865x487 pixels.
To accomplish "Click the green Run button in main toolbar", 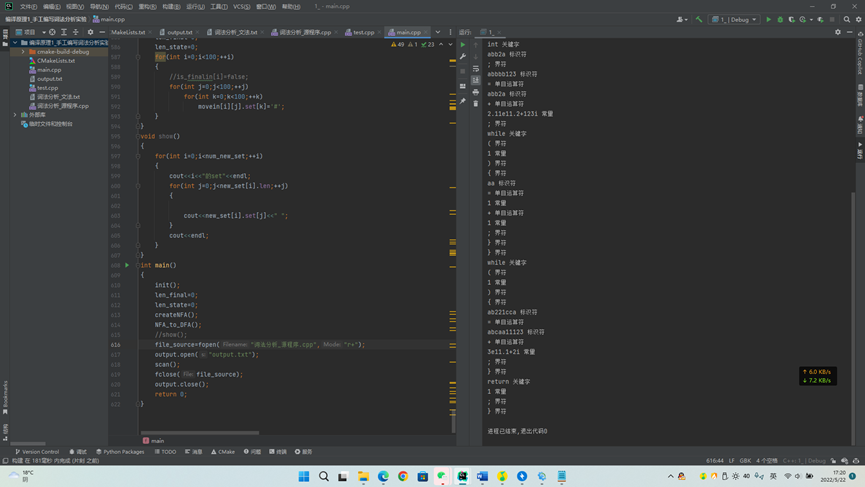I will click(769, 19).
